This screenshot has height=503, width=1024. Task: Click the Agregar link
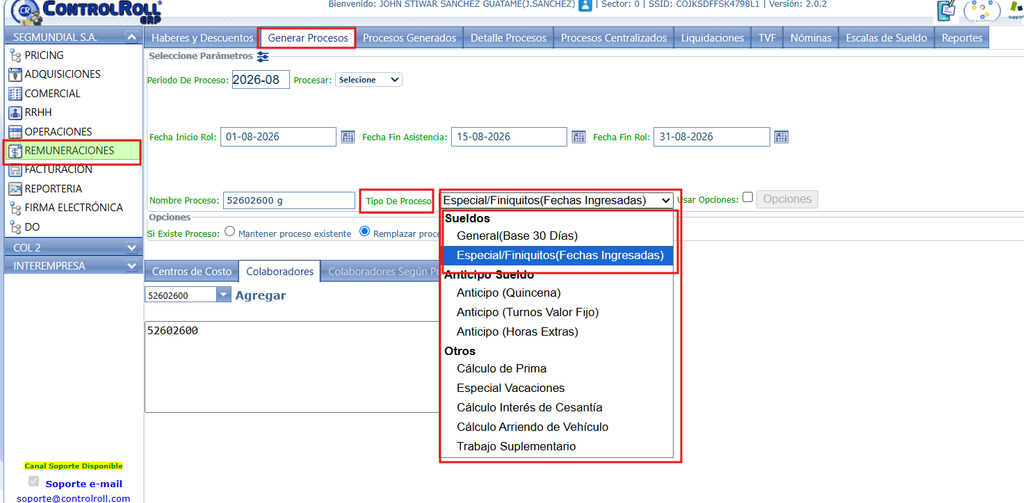(261, 295)
